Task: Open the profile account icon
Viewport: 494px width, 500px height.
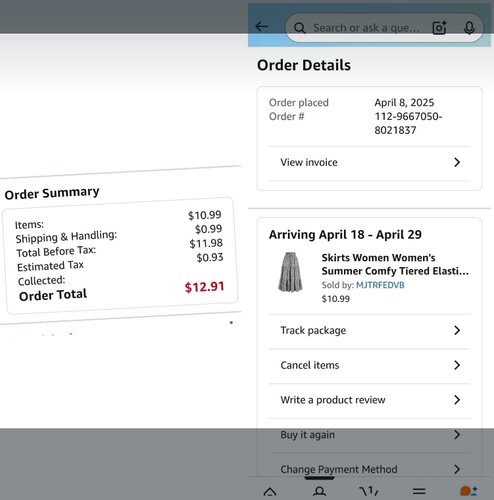Action: 319,491
